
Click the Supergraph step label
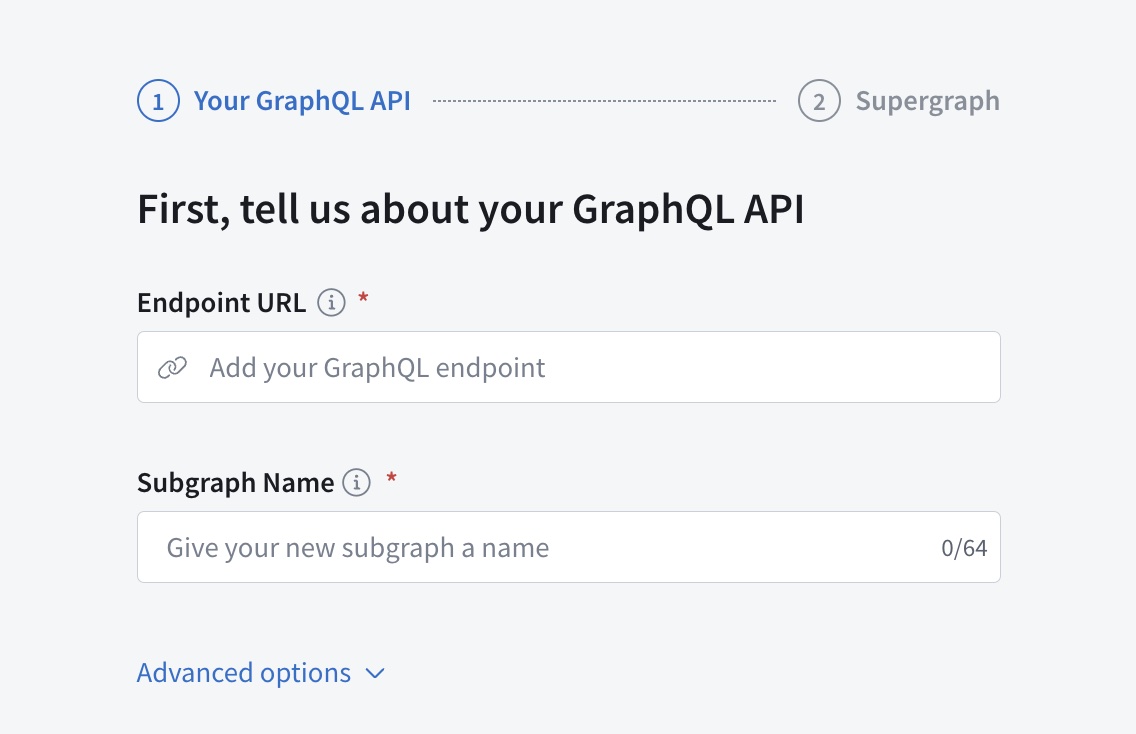[927, 100]
